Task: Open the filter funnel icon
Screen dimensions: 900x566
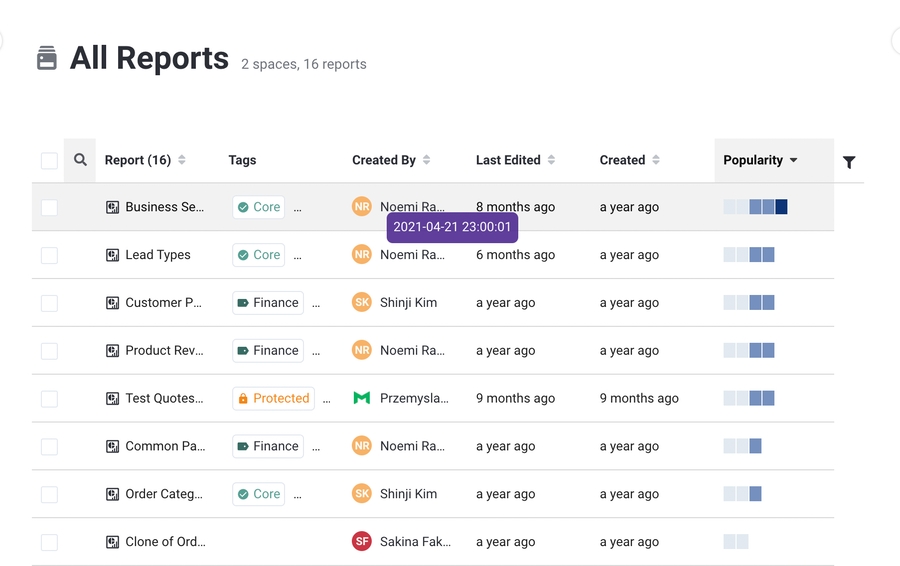Action: [x=849, y=162]
